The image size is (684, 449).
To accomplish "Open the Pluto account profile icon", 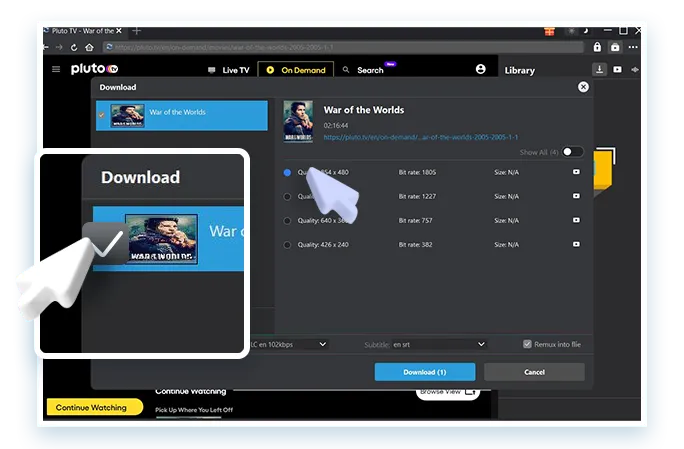I will pyautogui.click(x=481, y=69).
